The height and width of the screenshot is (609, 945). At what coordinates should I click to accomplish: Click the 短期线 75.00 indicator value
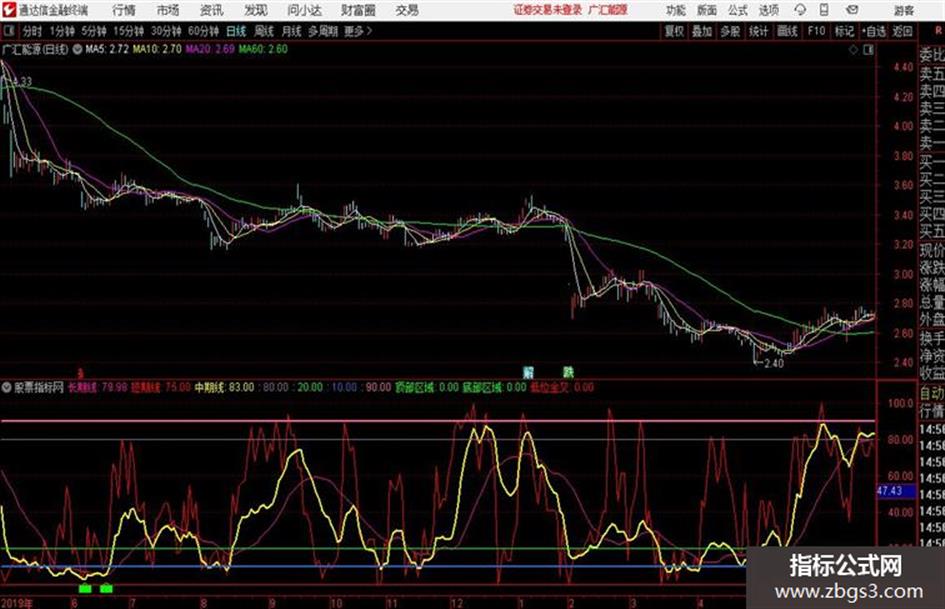[161, 387]
